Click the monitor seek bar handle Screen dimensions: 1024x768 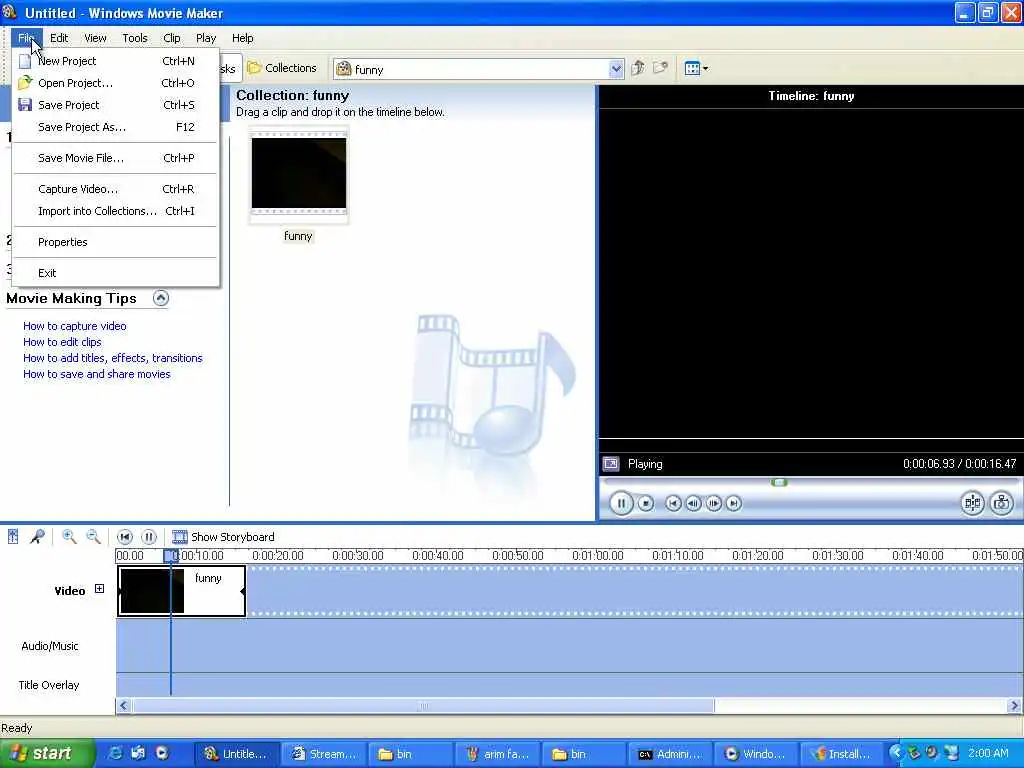tap(779, 483)
